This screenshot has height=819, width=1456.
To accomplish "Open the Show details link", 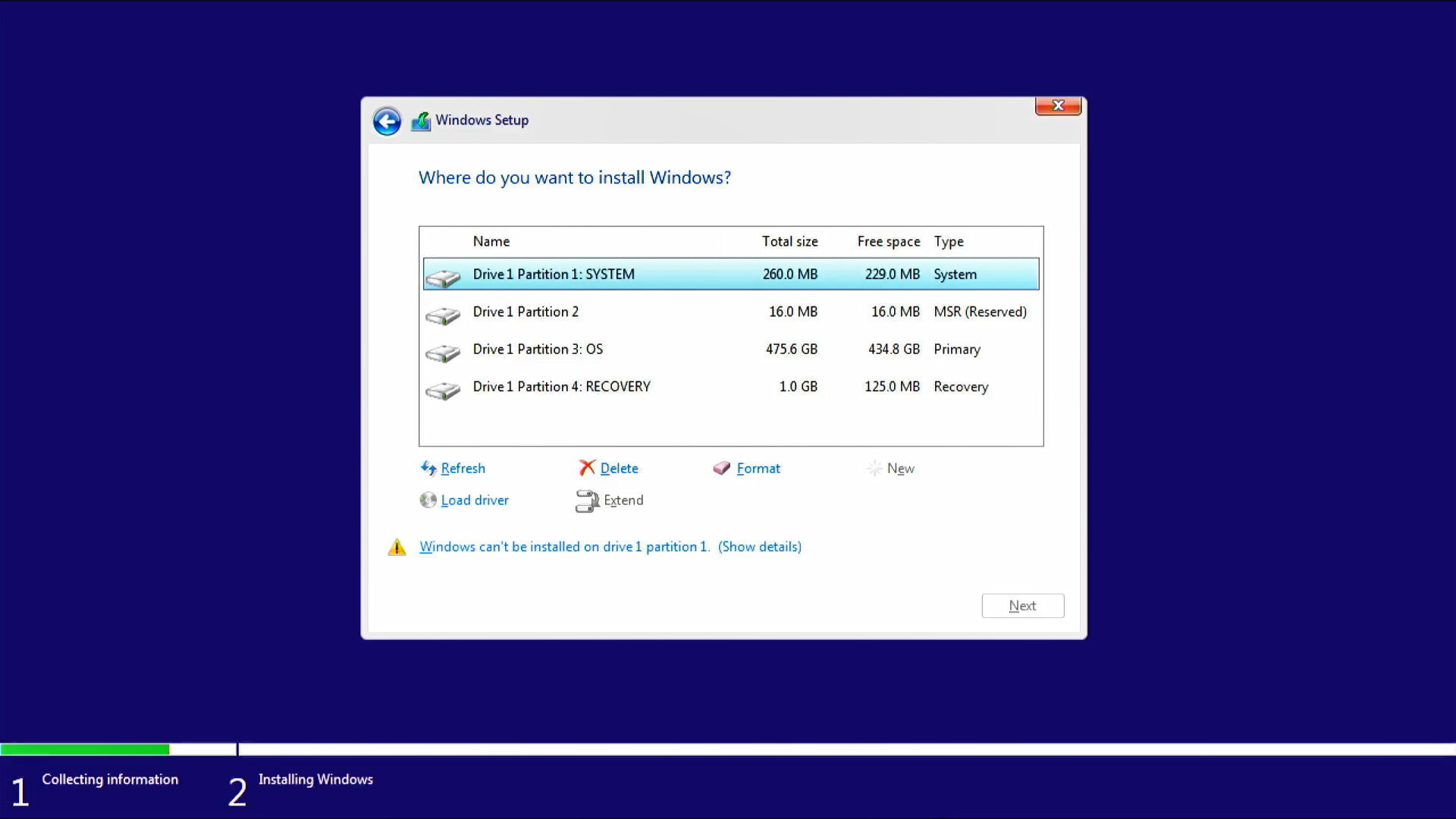I will pyautogui.click(x=760, y=547).
